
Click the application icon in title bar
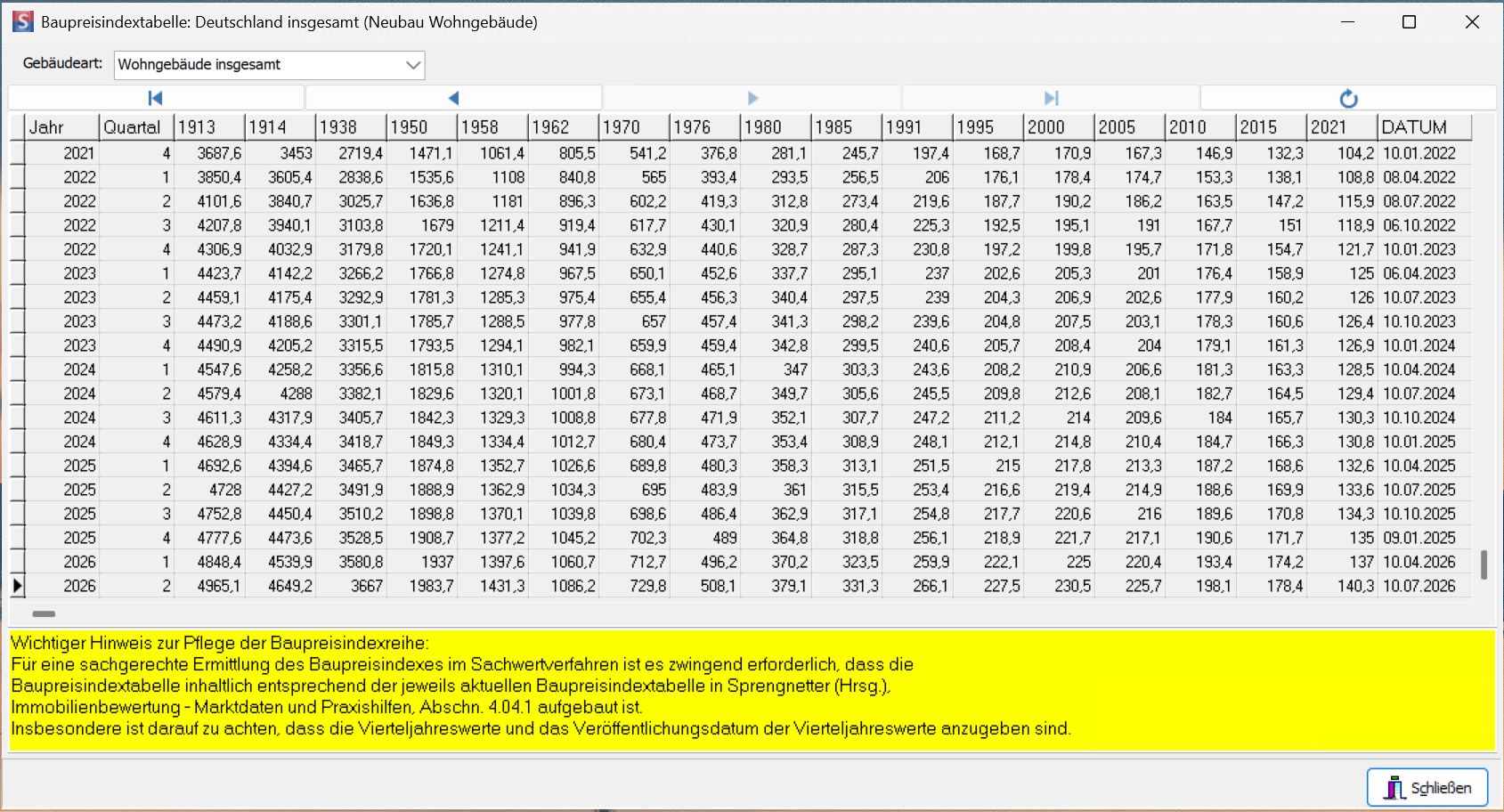pyautogui.click(x=23, y=21)
